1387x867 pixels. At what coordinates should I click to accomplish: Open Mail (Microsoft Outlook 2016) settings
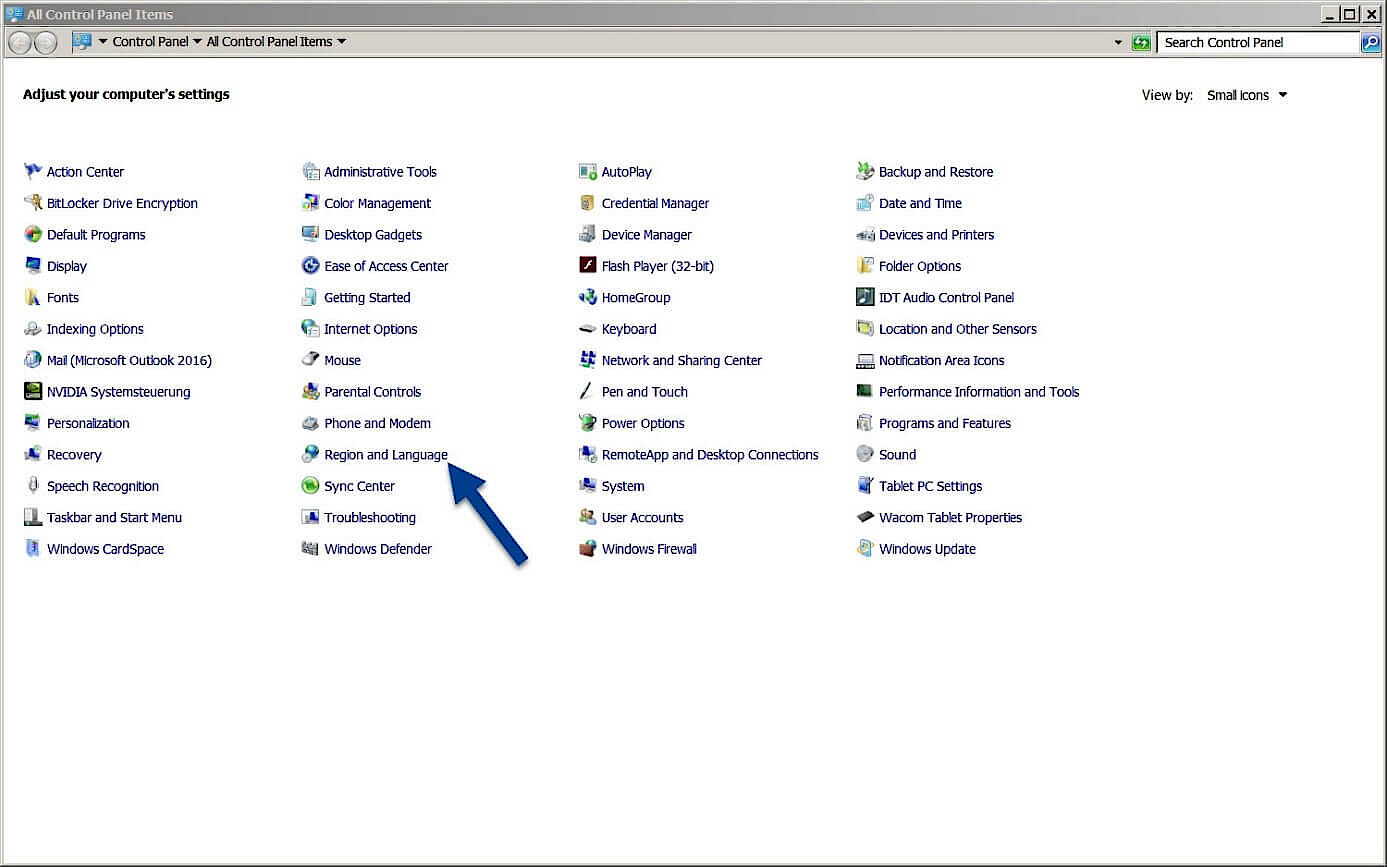click(x=129, y=359)
